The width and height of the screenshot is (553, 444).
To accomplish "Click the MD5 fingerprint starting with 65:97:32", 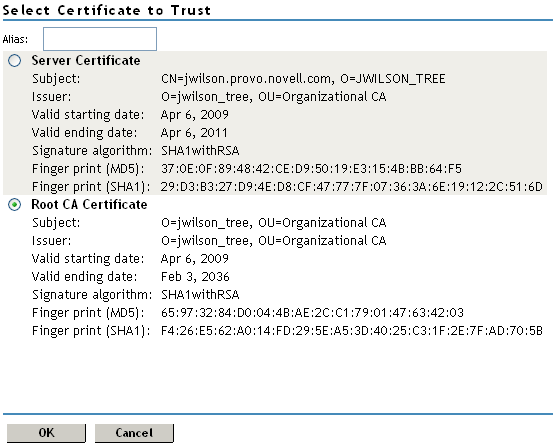I will coord(312,313).
